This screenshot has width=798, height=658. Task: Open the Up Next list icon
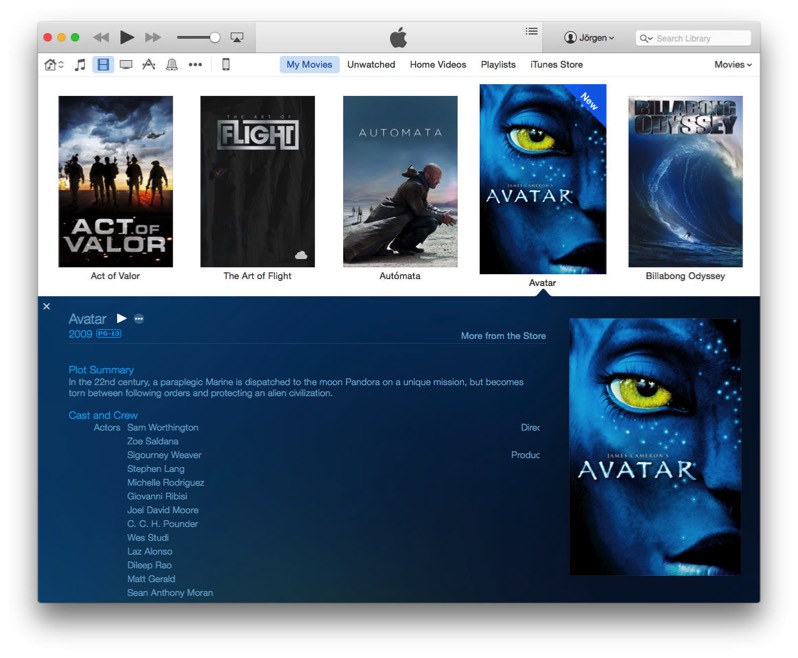tap(531, 32)
